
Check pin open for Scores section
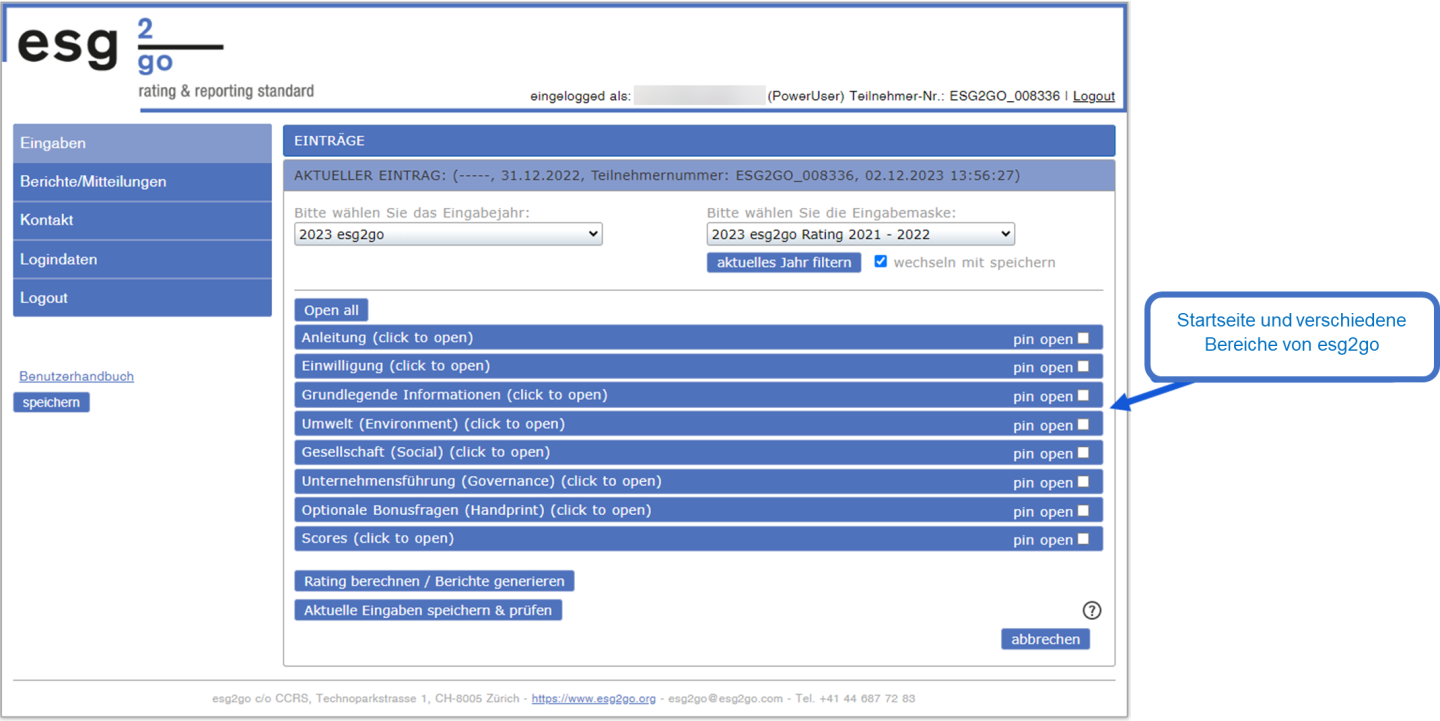(1083, 539)
